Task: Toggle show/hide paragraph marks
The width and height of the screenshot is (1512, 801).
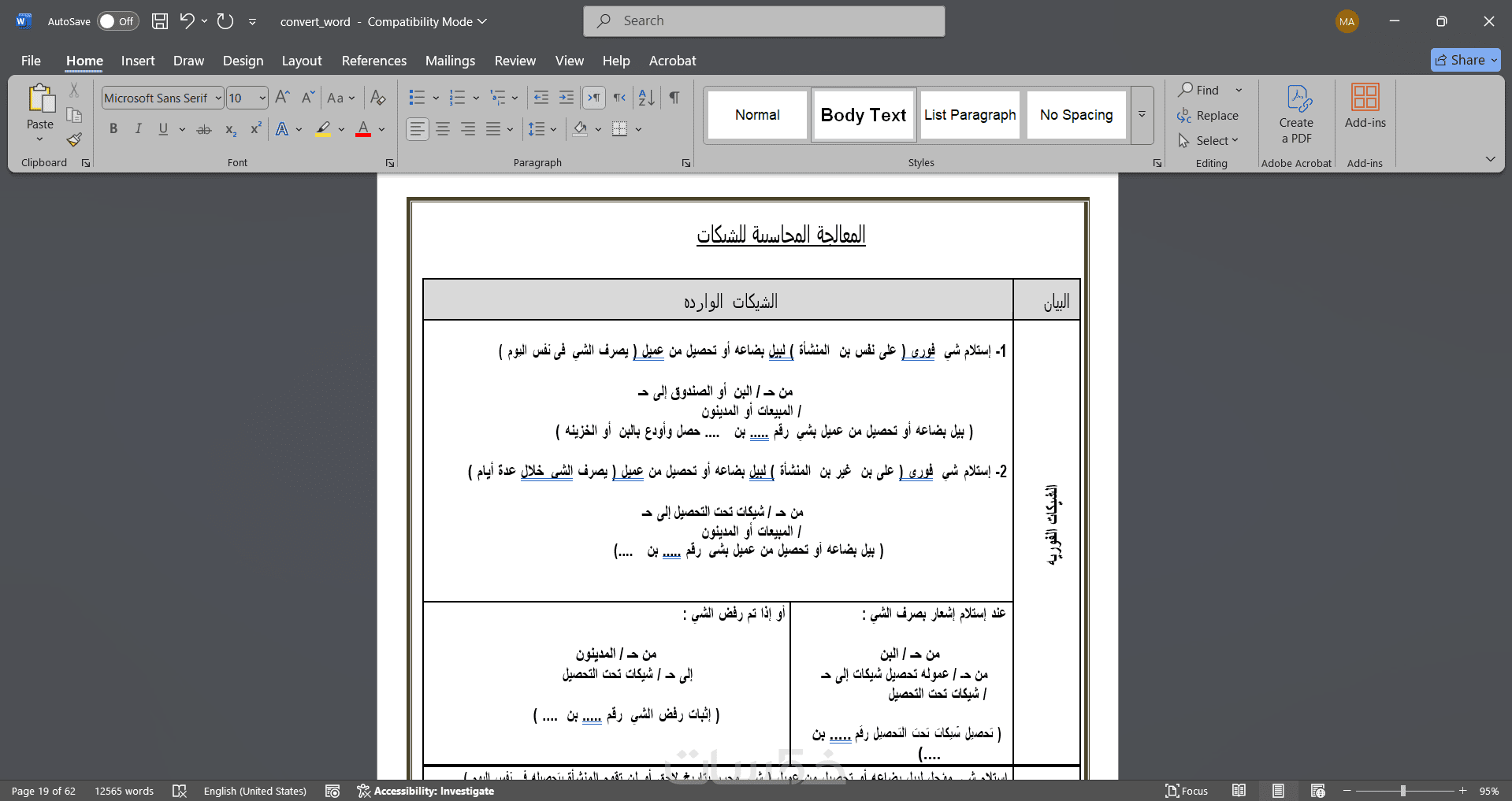Action: pos(674,98)
